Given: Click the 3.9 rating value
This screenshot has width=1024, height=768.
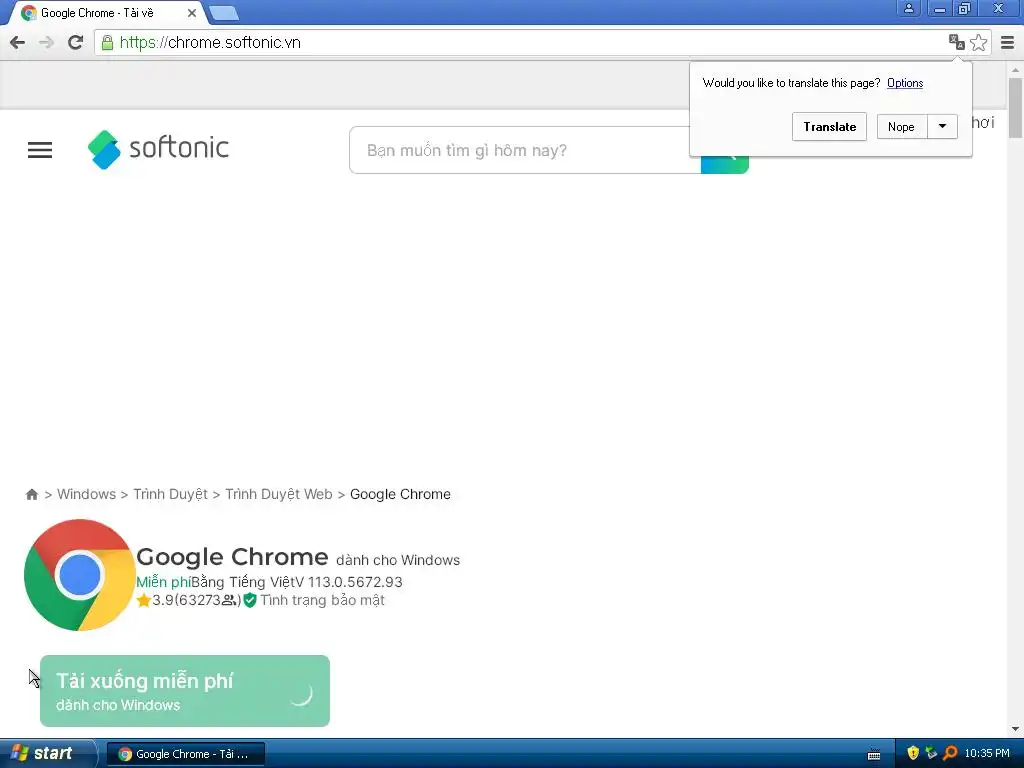Looking at the screenshot, I should (x=163, y=600).
